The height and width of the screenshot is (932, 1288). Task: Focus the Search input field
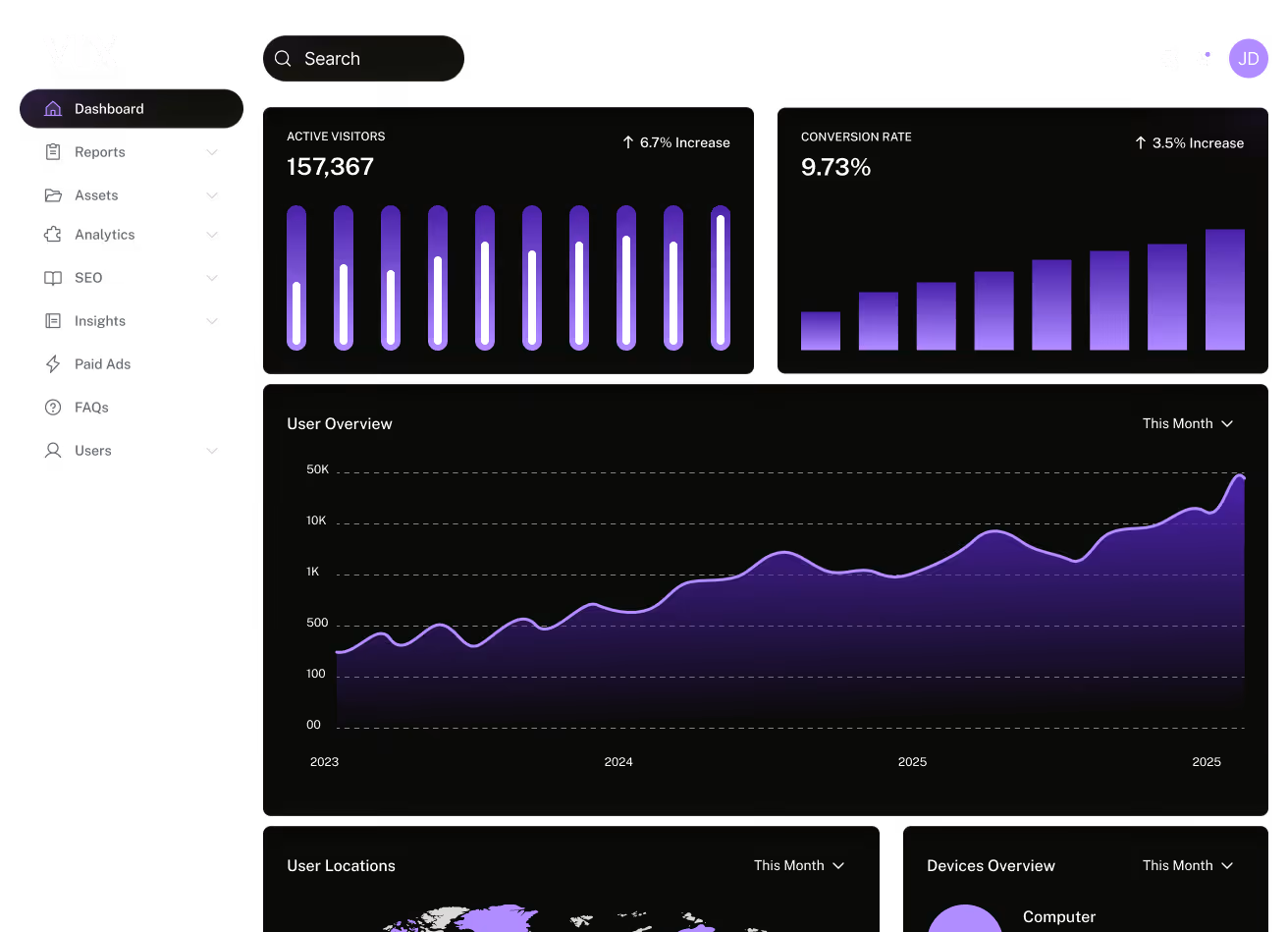pos(363,59)
